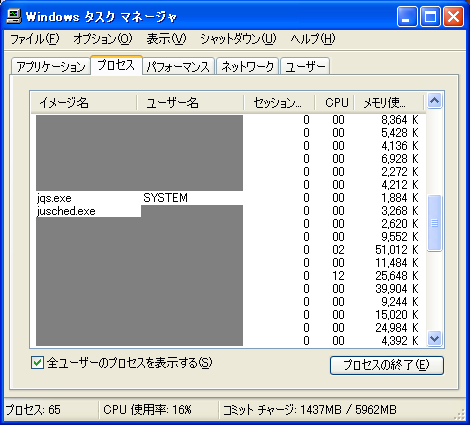Click the process list scrollbar thumb

(434, 223)
